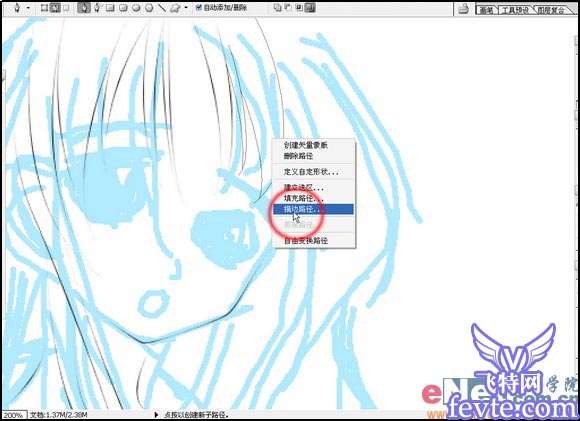
Task: Open the status bar info arrow menu
Action: coord(156,415)
